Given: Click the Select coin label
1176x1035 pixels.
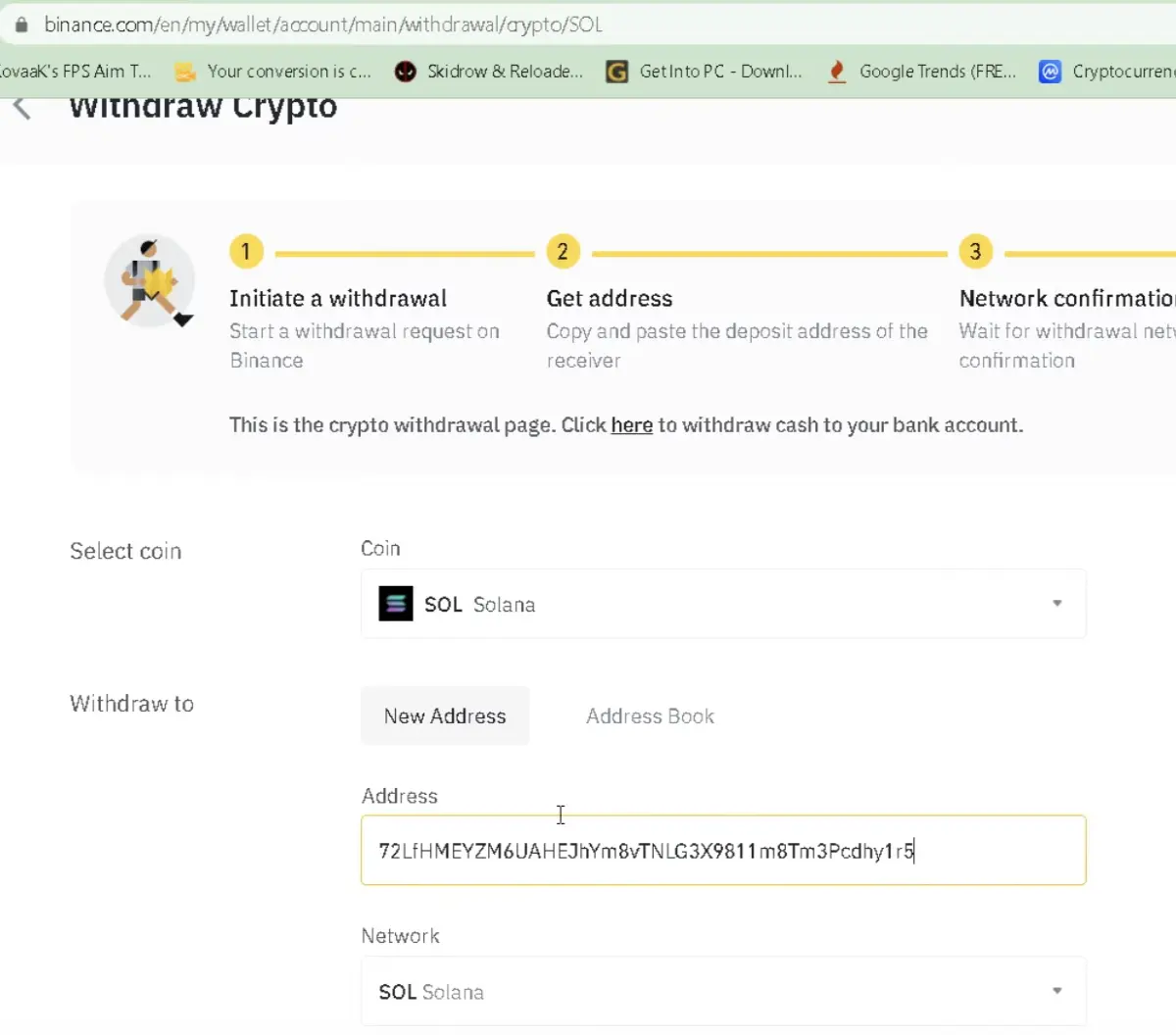Looking at the screenshot, I should coord(125,551).
